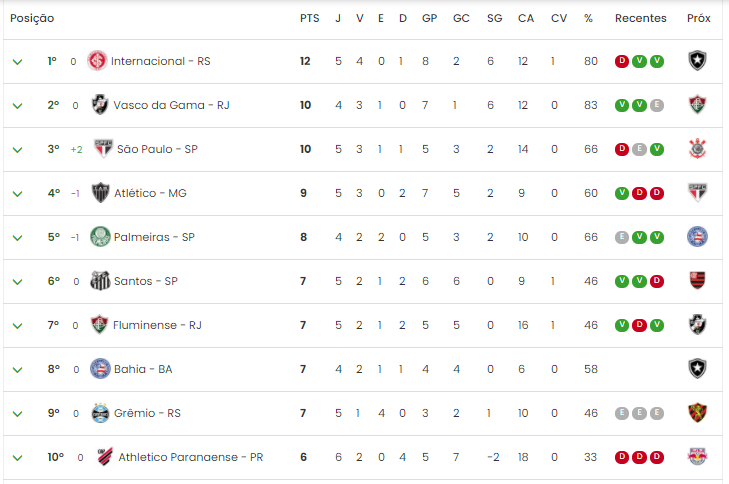Screen dimensions: 729x484
Task: Sort table by PTS column header
Action: click(310, 18)
